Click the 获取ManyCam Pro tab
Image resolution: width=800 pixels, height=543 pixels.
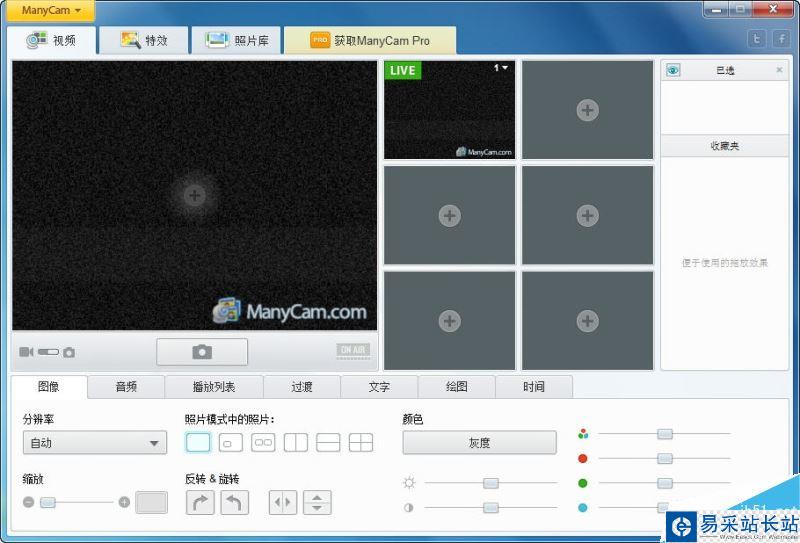(370, 40)
